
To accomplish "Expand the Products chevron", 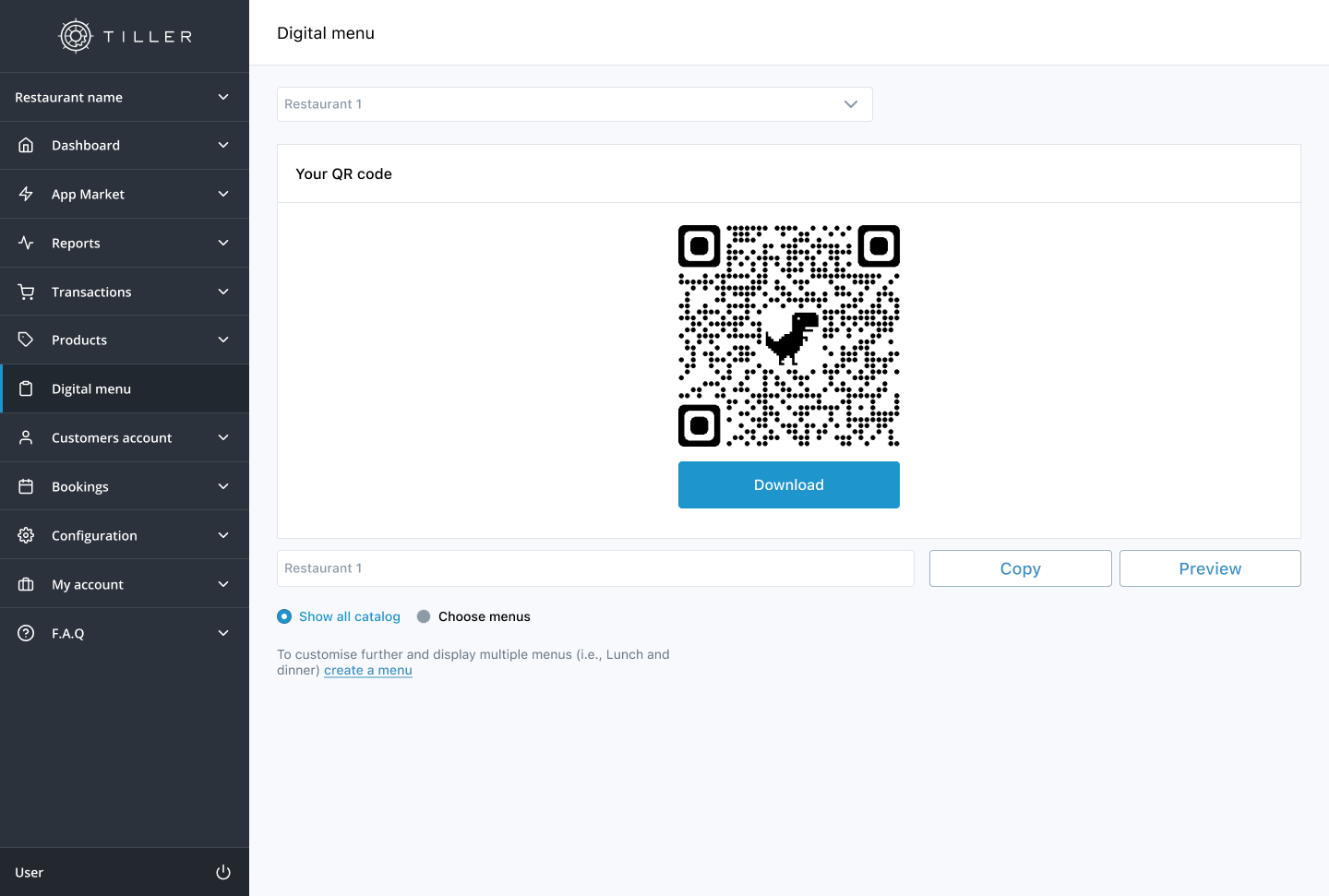I will [x=223, y=340].
